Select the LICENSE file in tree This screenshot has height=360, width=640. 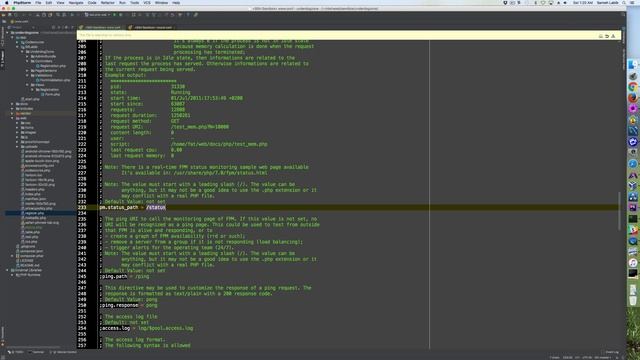[24, 260]
